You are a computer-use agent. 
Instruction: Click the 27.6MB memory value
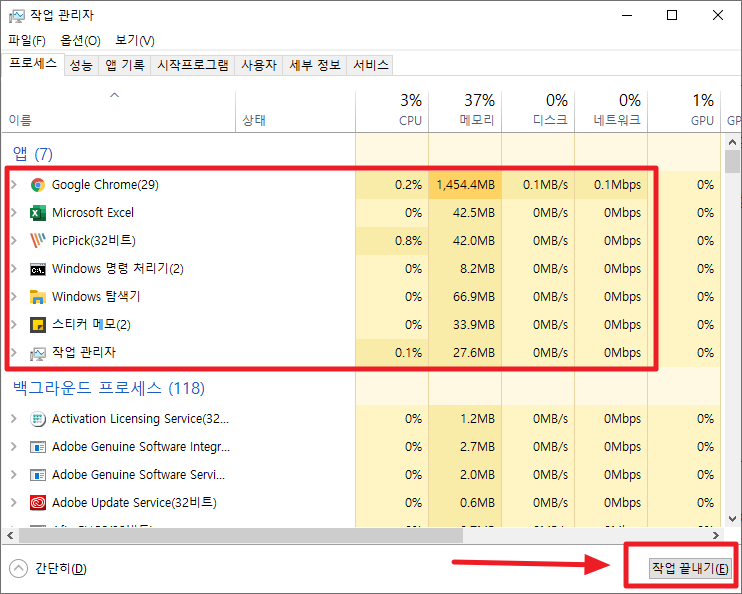(474, 353)
